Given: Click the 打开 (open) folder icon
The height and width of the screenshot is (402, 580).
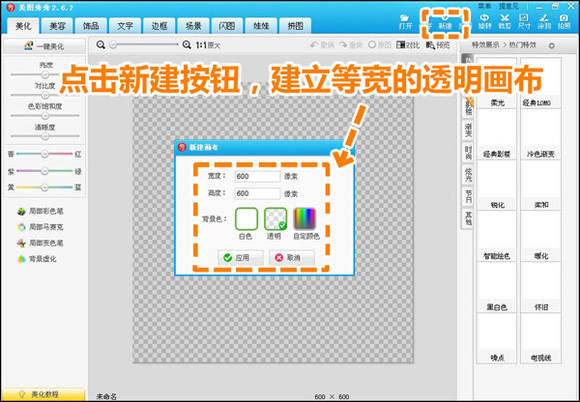Looking at the screenshot, I should [405, 22].
